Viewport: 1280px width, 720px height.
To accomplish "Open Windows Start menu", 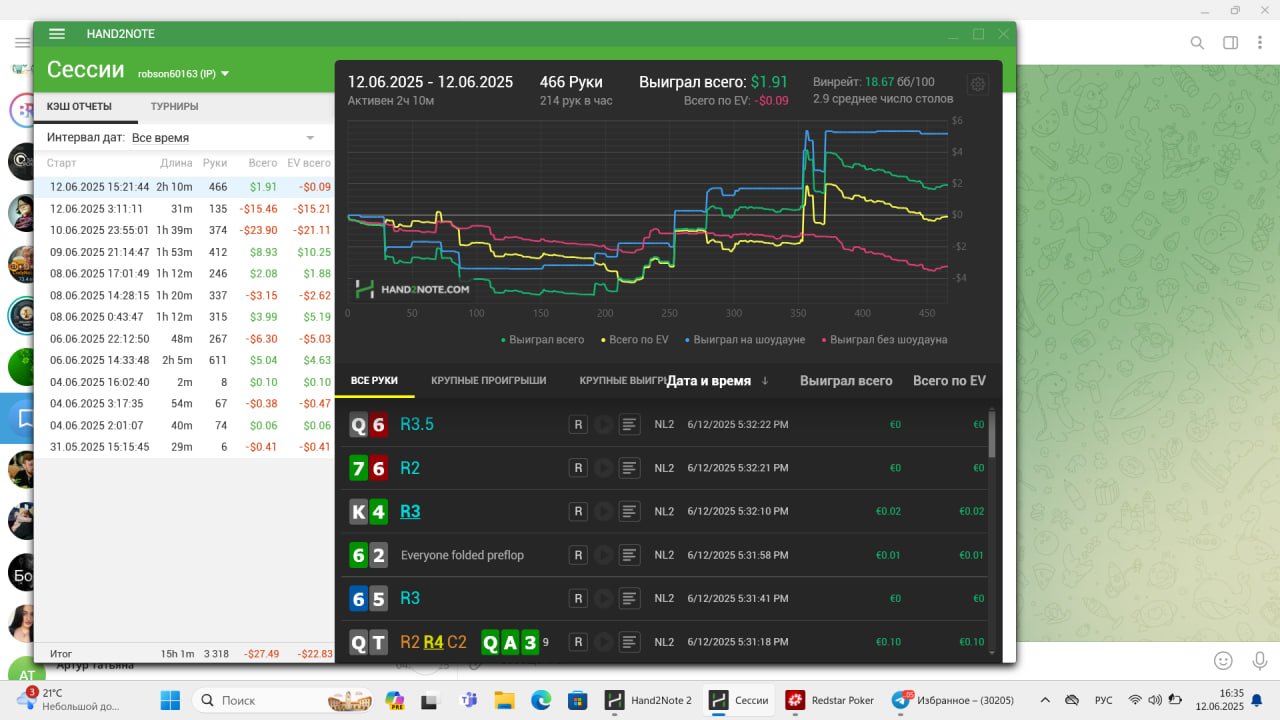I will [170, 700].
